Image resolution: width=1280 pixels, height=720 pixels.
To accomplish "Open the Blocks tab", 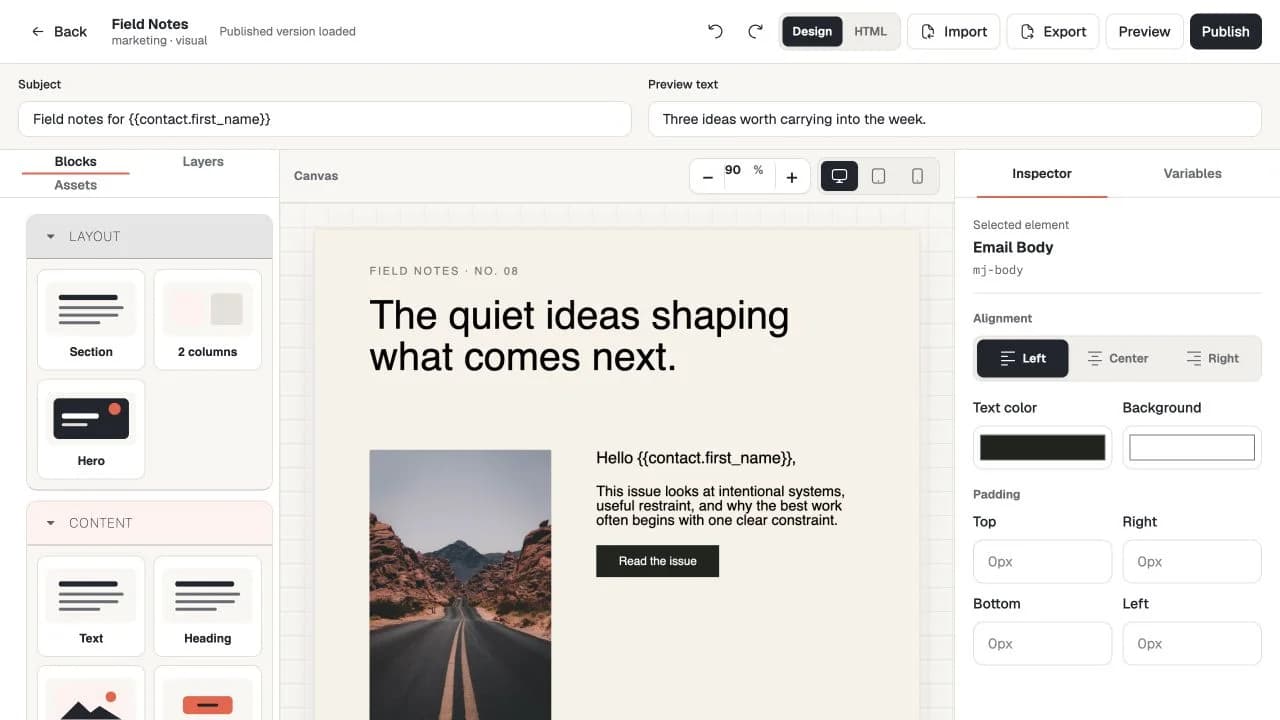I will (x=76, y=161).
